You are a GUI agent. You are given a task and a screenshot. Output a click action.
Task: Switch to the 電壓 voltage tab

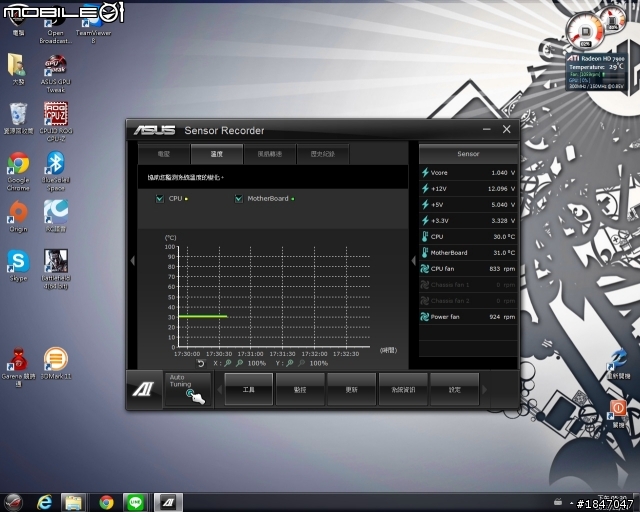[x=164, y=154]
